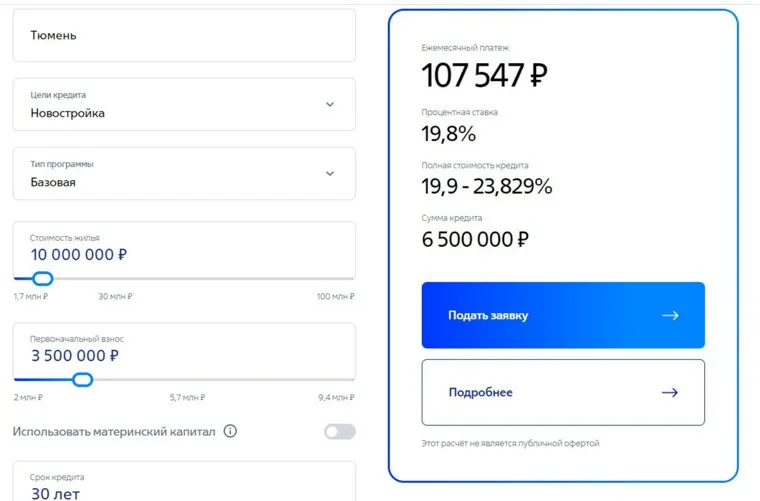Expand the Цели кредита dropdown chevron

click(331, 104)
